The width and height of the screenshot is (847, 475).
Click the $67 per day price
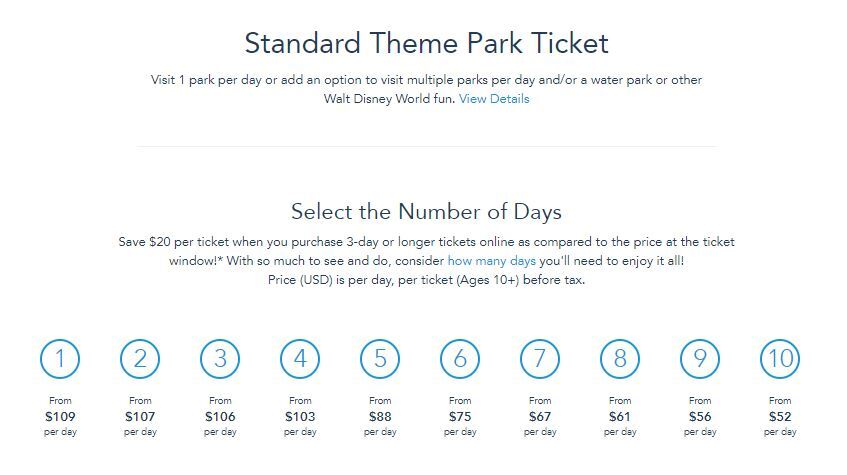pyautogui.click(x=540, y=417)
